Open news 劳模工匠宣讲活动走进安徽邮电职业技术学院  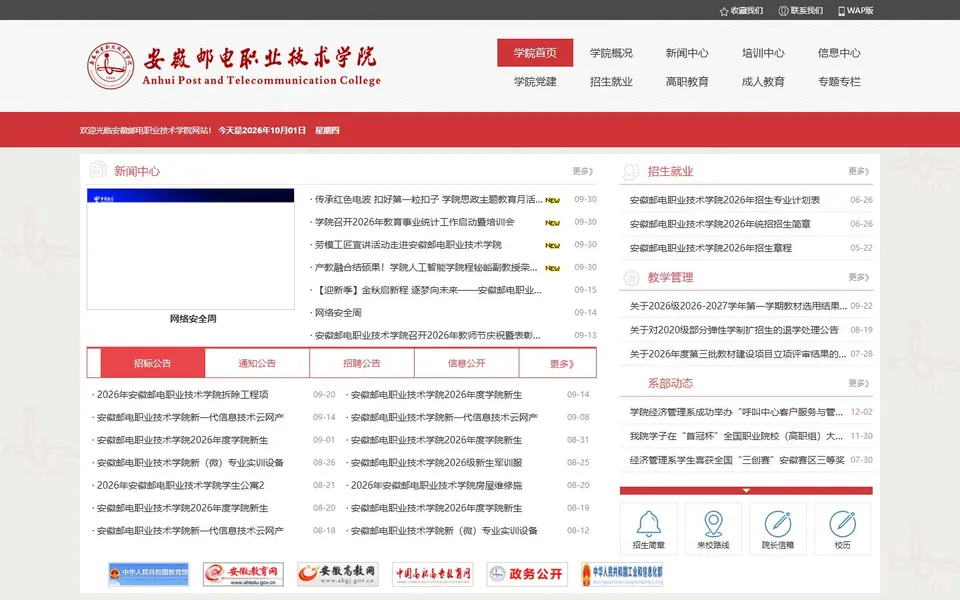tap(408, 245)
